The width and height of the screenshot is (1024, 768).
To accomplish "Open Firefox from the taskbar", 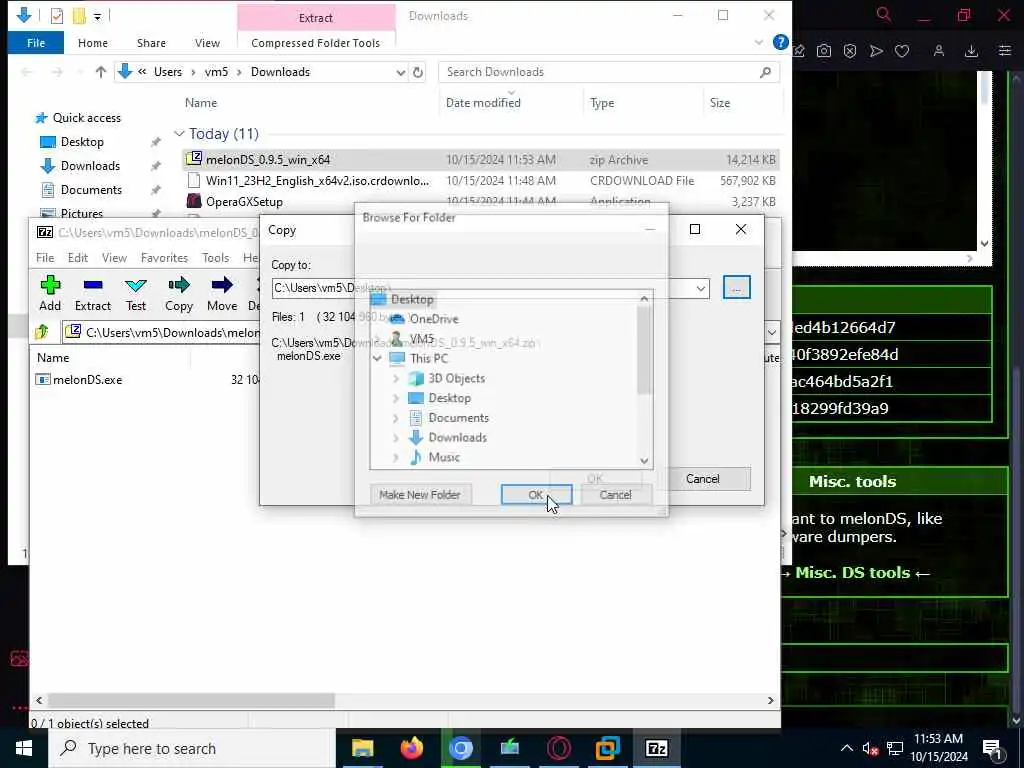I will [x=411, y=748].
